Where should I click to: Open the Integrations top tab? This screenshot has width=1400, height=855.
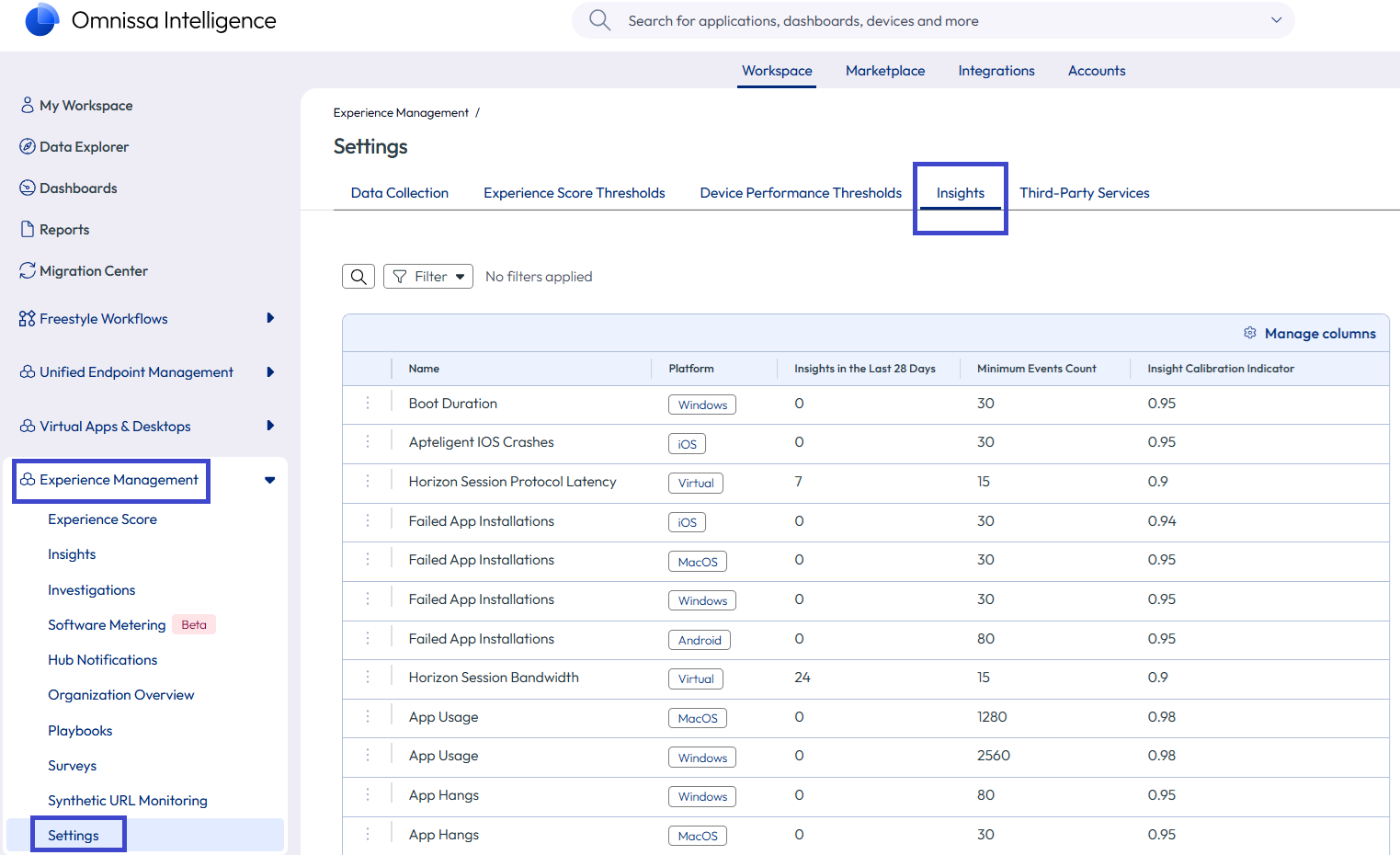pyautogui.click(x=996, y=71)
